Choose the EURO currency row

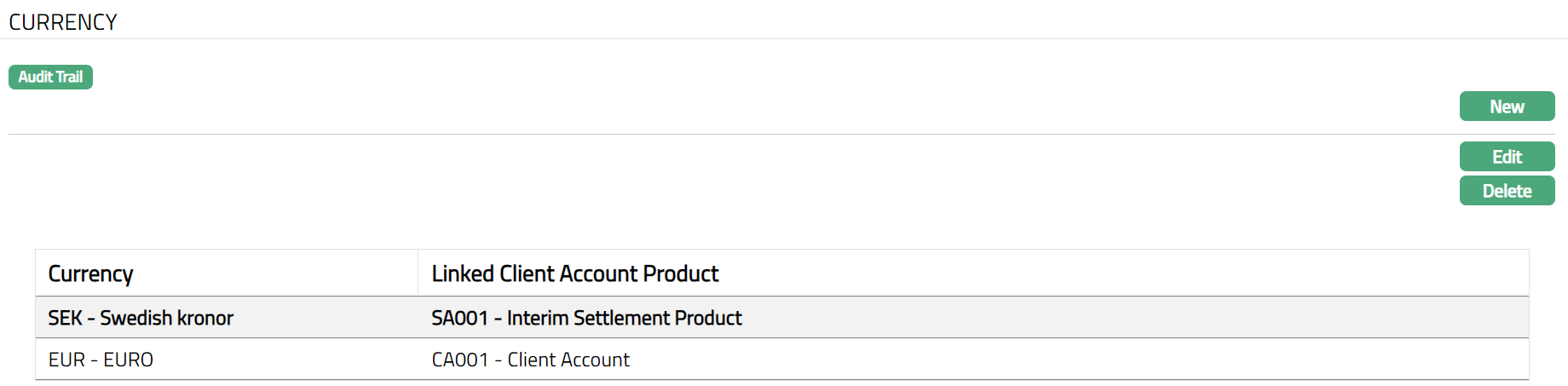click(x=101, y=360)
